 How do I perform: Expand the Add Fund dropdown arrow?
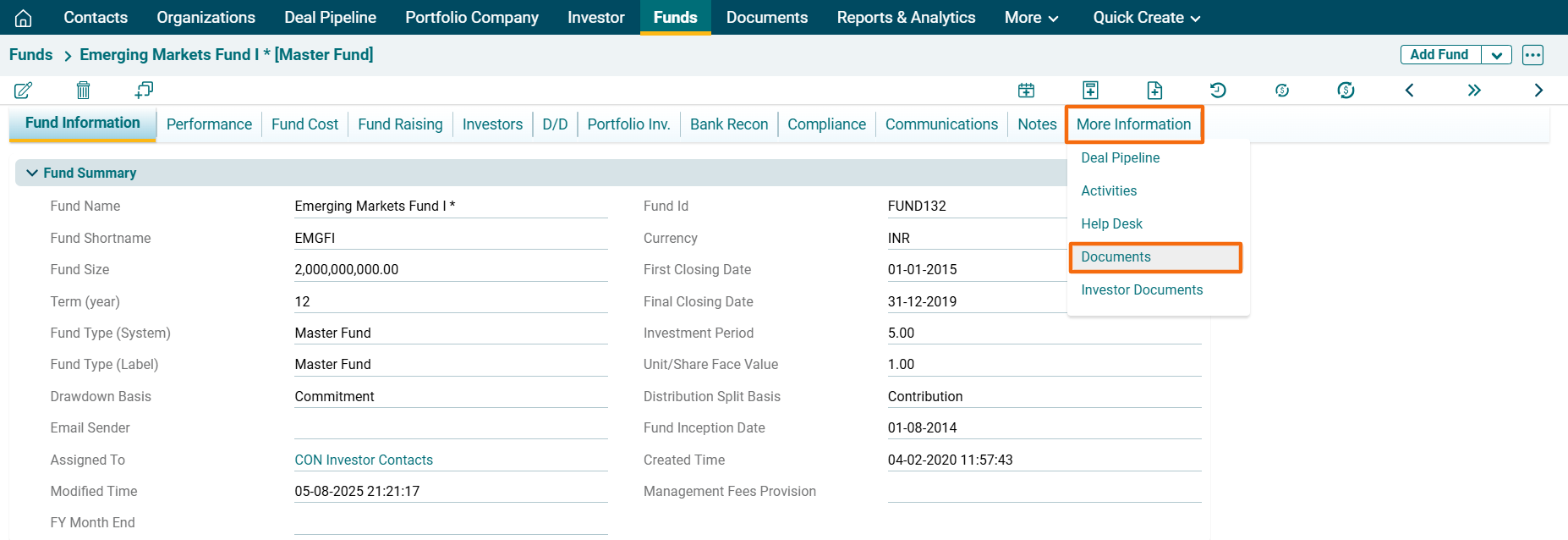coord(1496,55)
